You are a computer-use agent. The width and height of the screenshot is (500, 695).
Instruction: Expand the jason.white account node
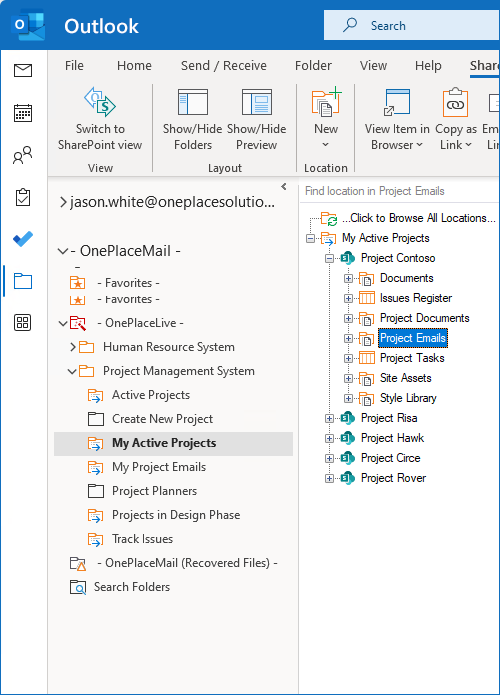(x=63, y=203)
